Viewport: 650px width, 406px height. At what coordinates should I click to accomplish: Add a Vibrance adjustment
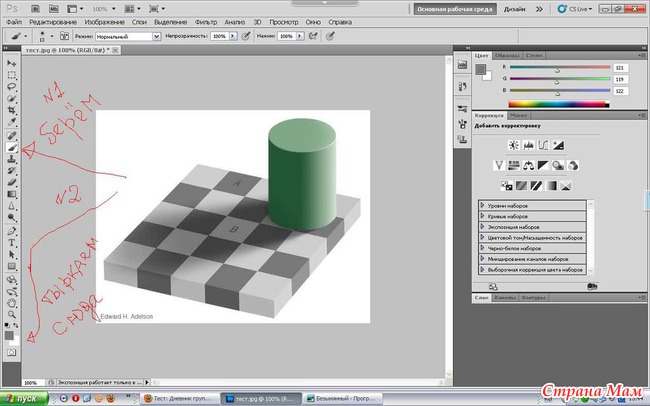pyautogui.click(x=499, y=165)
